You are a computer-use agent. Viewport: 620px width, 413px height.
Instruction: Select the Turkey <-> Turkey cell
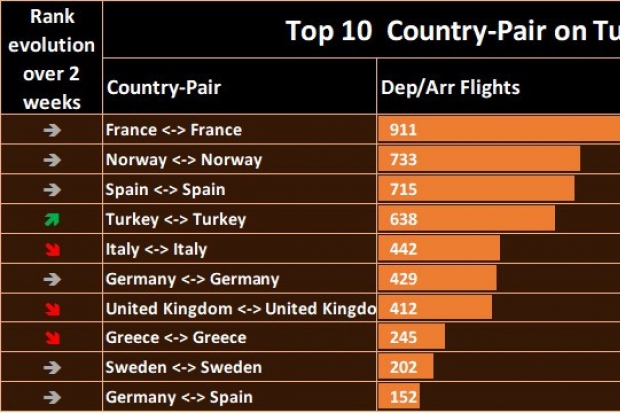point(175,219)
